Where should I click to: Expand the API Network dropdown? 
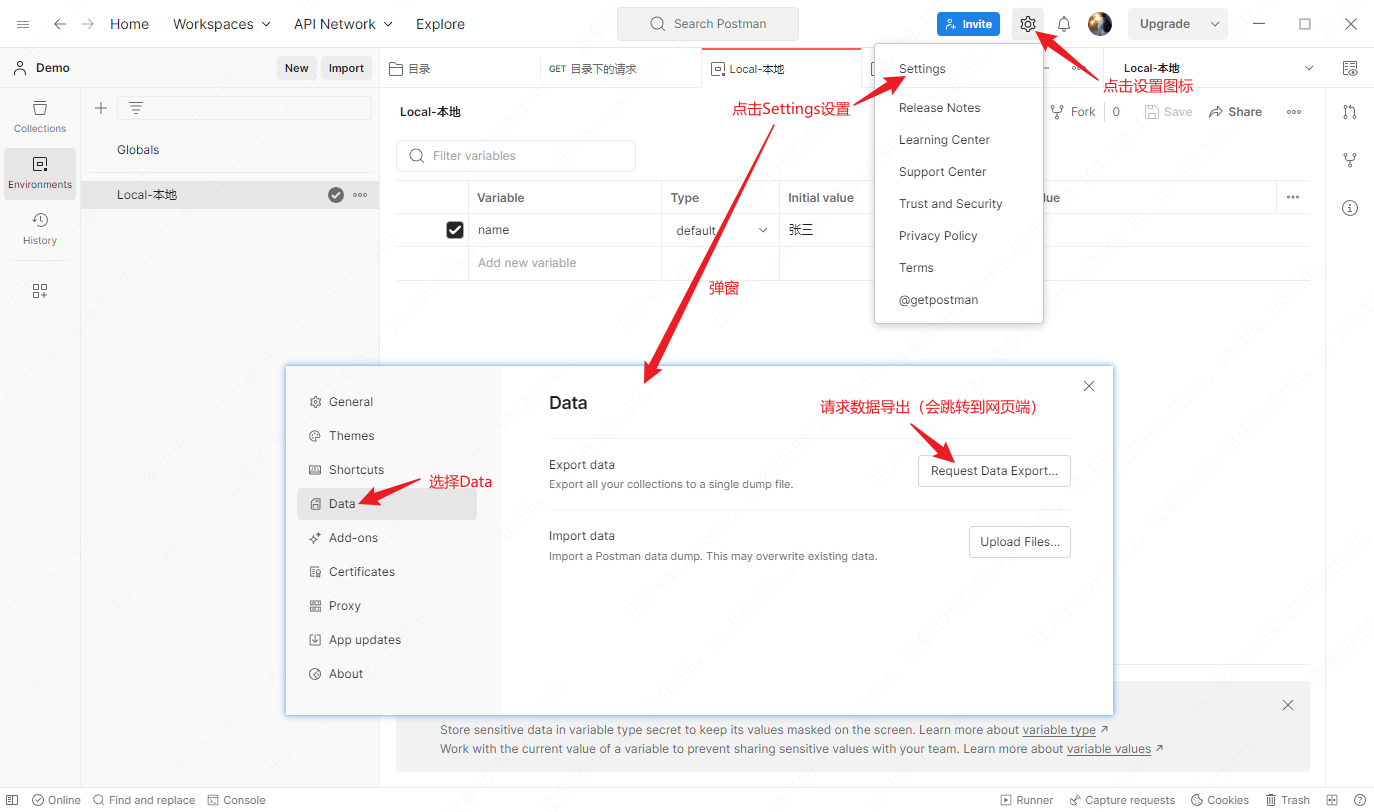coord(343,24)
